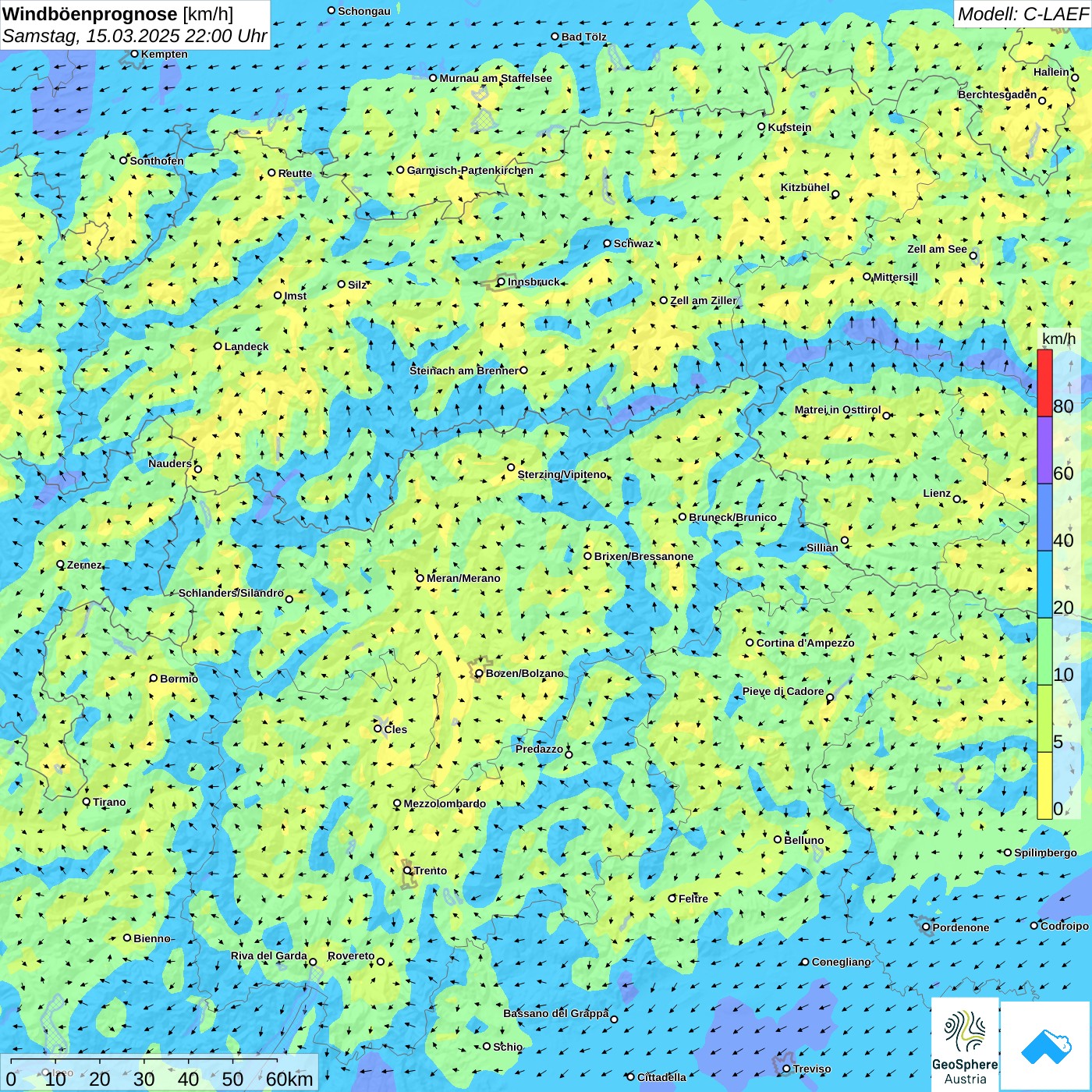The width and height of the screenshot is (1092, 1092).
Task: Click the purple 60 km/h legend color
Action: (x=1044, y=451)
